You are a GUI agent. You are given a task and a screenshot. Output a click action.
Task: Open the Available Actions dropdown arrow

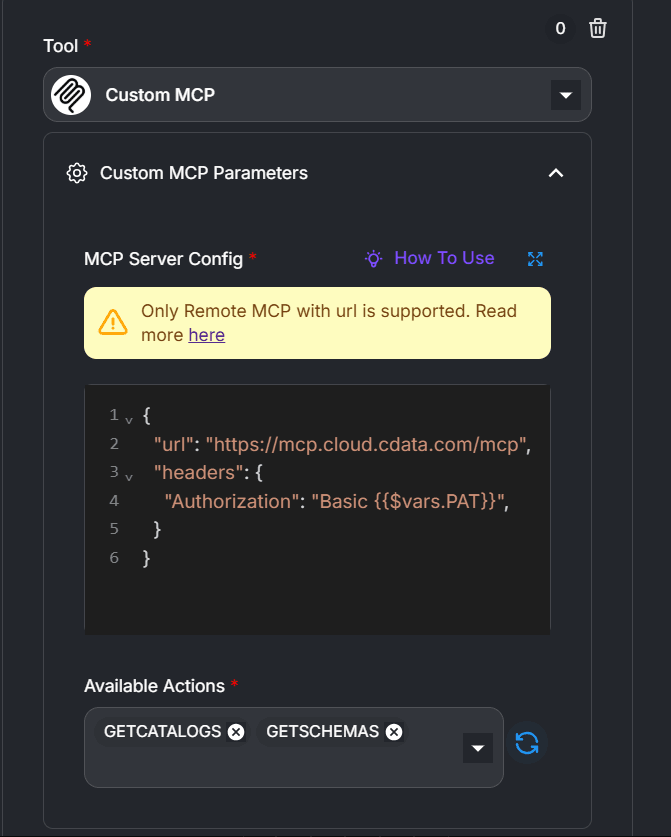pyautogui.click(x=478, y=748)
